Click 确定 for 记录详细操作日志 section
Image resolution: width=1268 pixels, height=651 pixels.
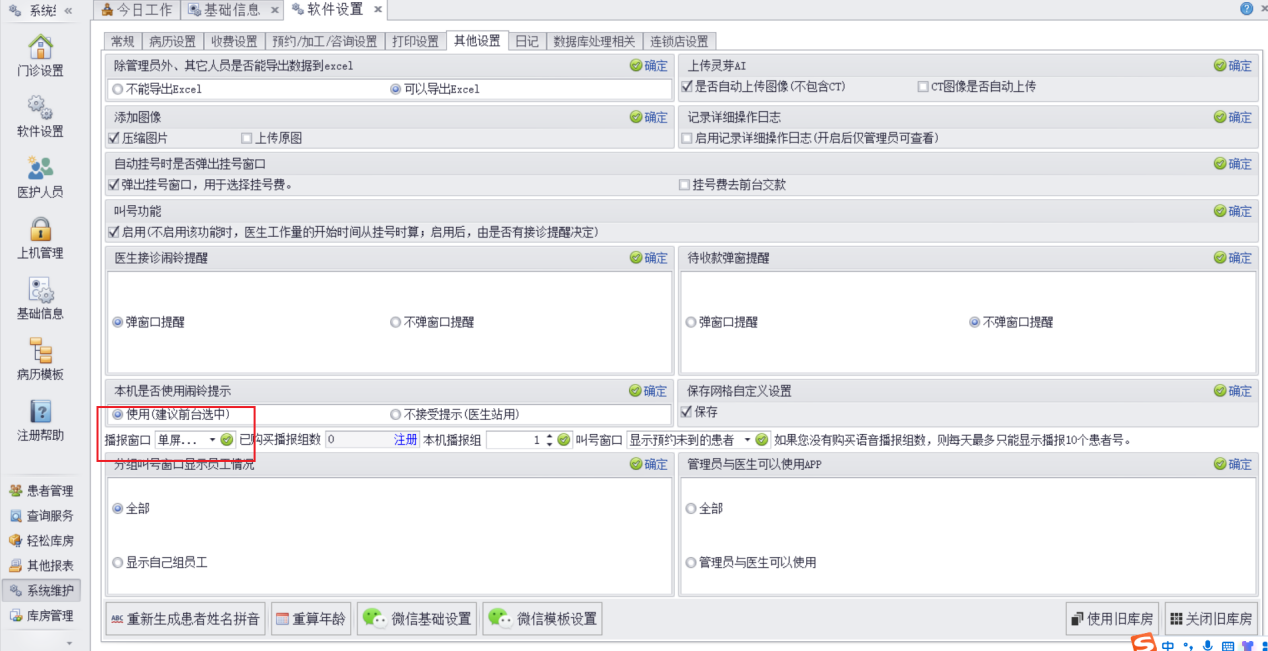[1233, 117]
